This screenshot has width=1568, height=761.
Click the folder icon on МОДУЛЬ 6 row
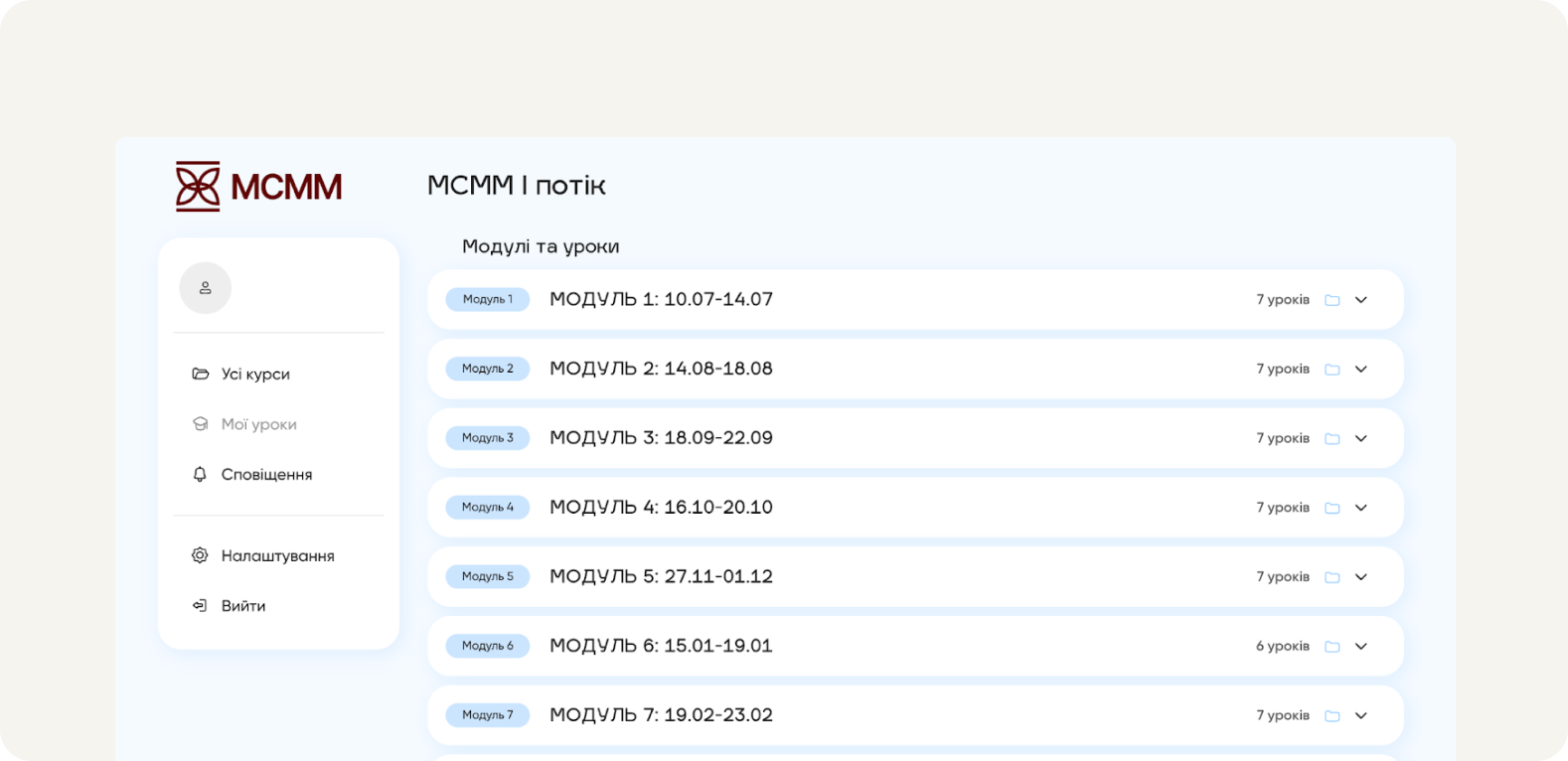click(x=1333, y=645)
